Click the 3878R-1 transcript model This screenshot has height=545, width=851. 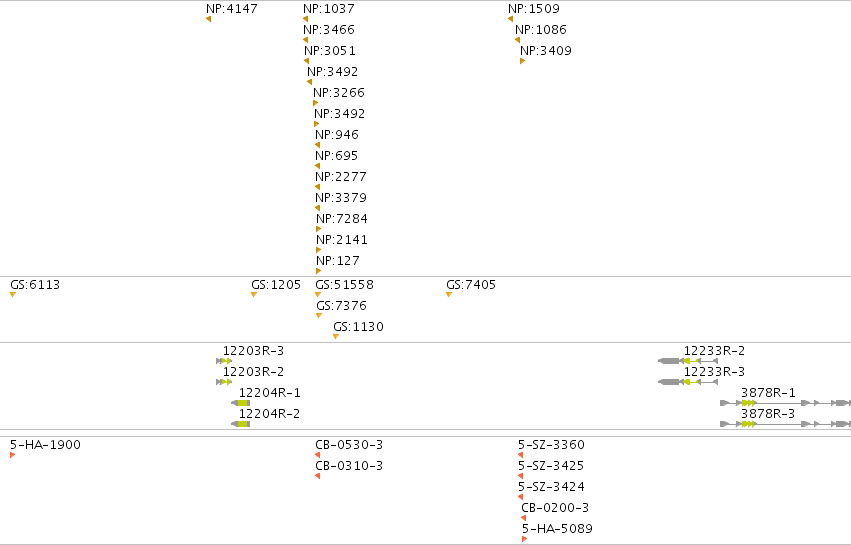785,403
